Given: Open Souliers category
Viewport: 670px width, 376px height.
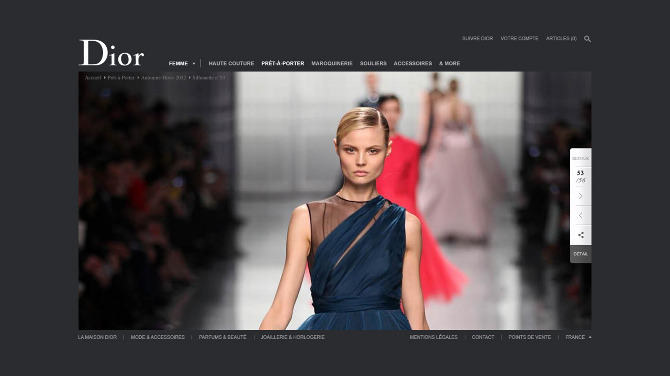Looking at the screenshot, I should 373,63.
